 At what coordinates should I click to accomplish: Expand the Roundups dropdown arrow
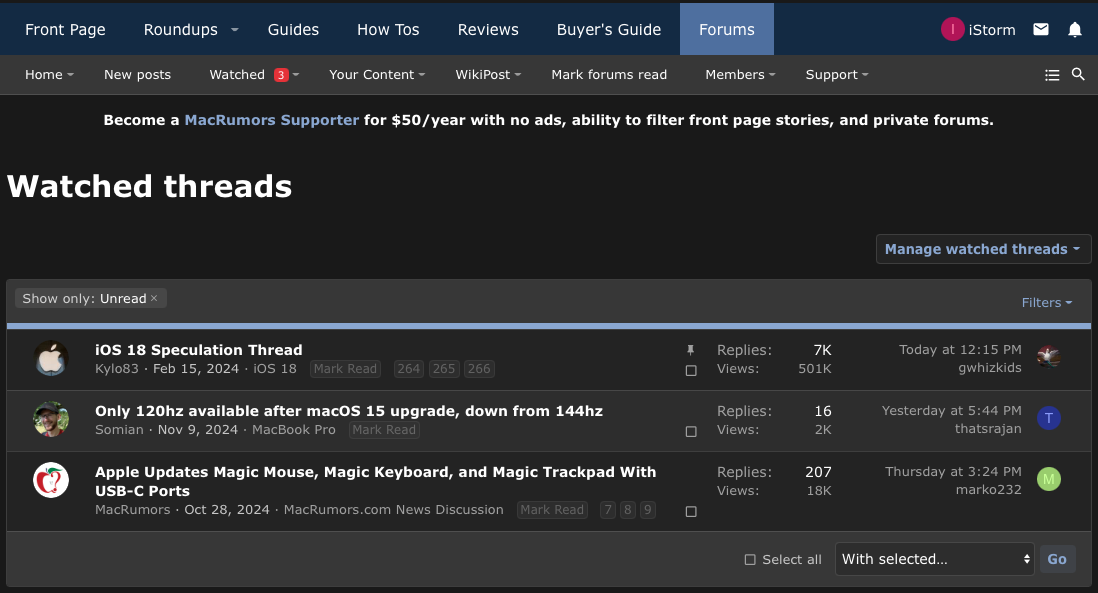pos(235,29)
